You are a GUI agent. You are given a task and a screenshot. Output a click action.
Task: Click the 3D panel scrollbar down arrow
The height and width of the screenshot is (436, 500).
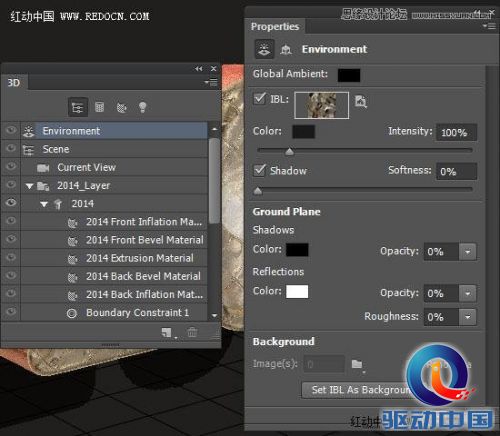(x=214, y=315)
